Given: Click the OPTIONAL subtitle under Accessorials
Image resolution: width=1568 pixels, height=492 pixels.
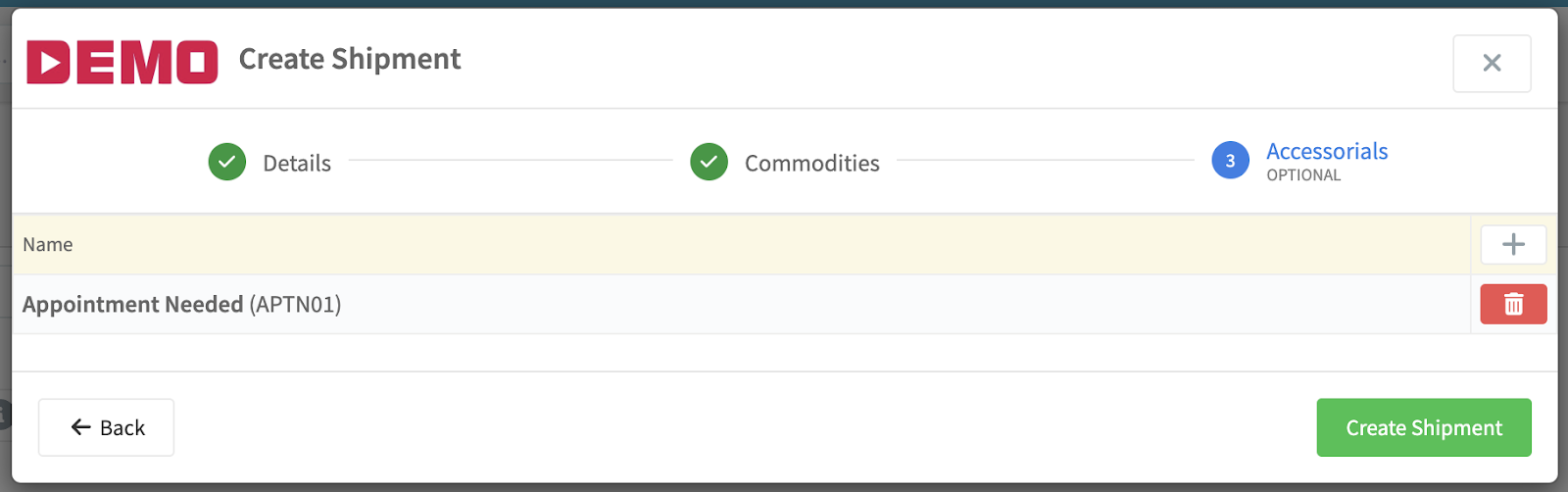Looking at the screenshot, I should 1303,175.
